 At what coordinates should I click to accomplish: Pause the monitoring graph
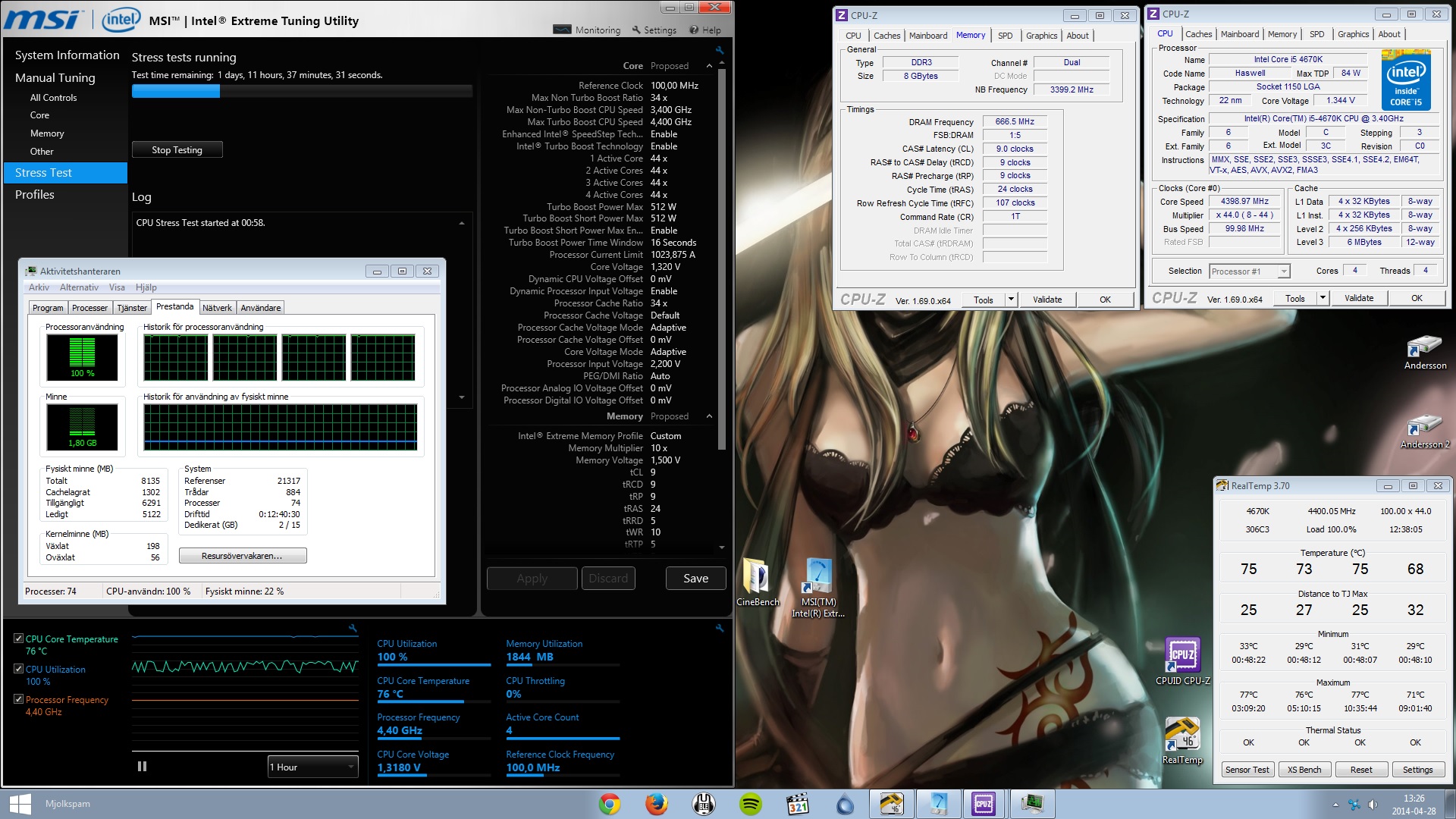click(142, 767)
